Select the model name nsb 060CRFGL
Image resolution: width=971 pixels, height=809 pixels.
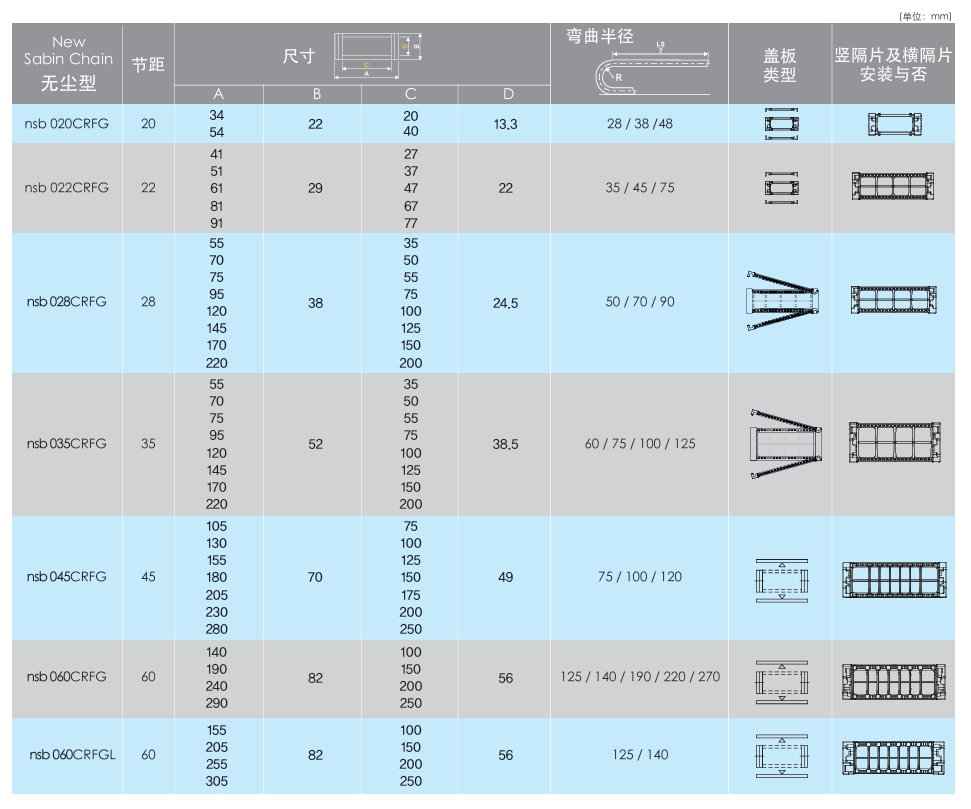click(x=72, y=754)
